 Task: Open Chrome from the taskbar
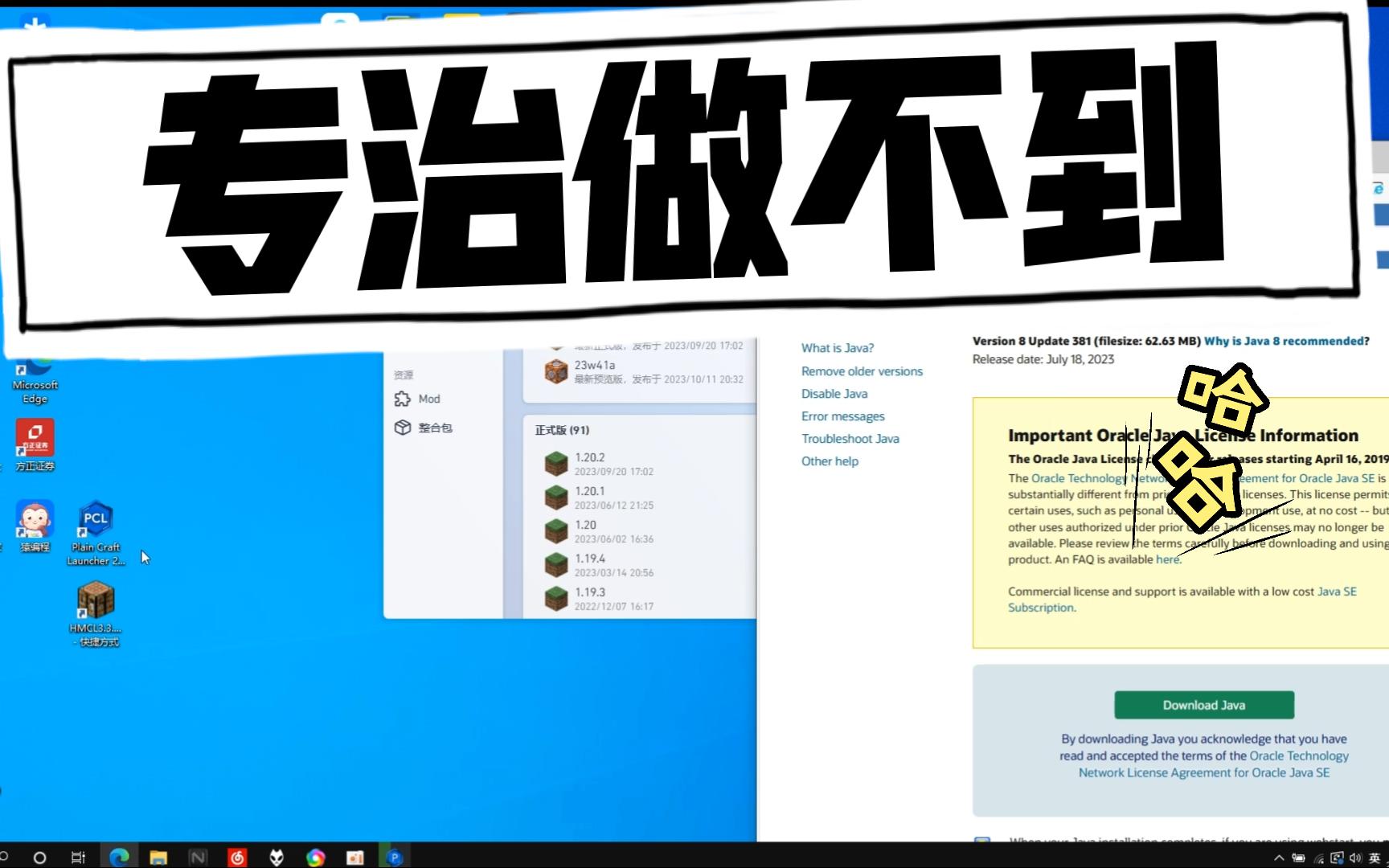[314, 856]
